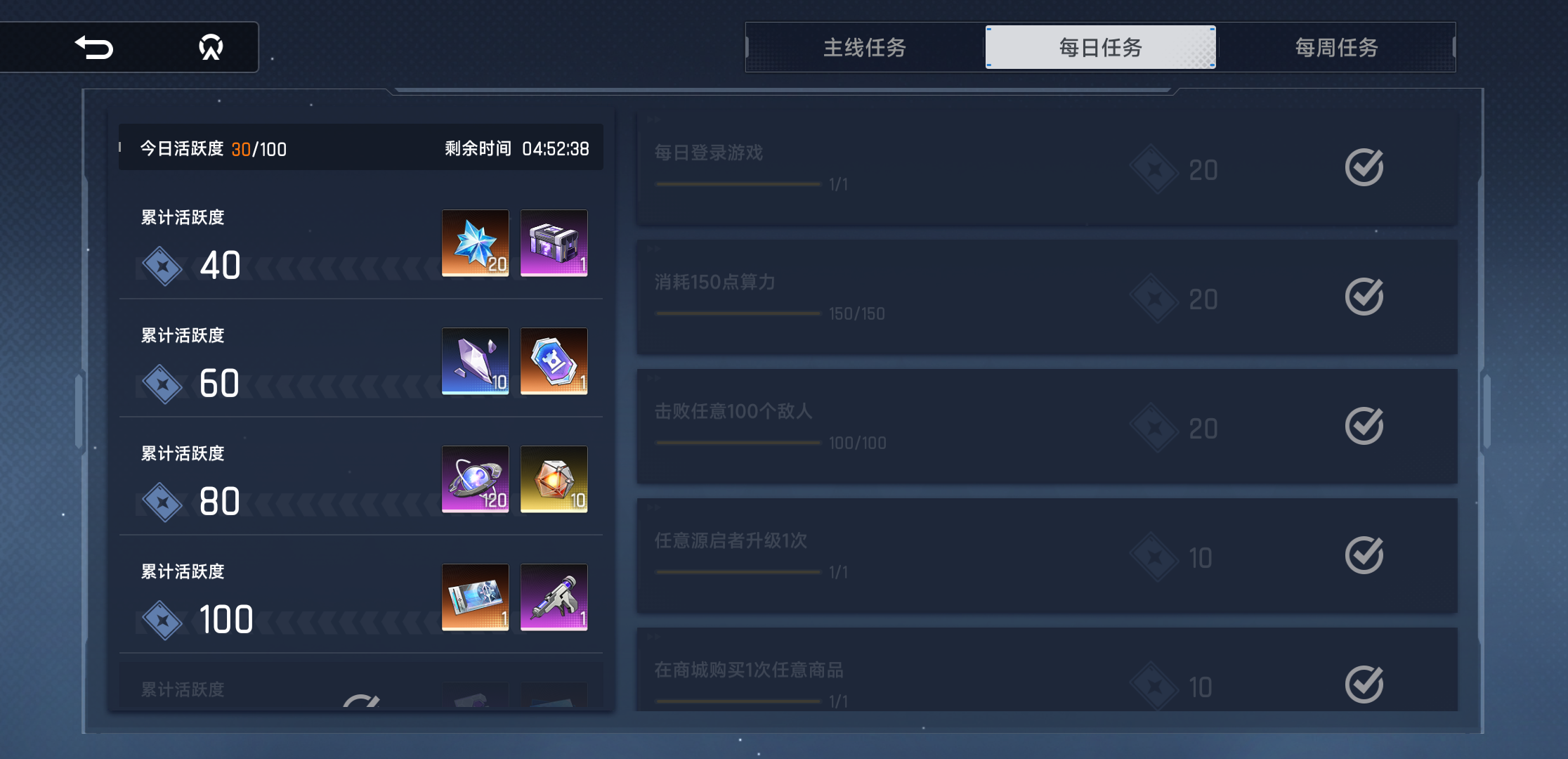Tap the ticket card reward at 100

(x=475, y=597)
